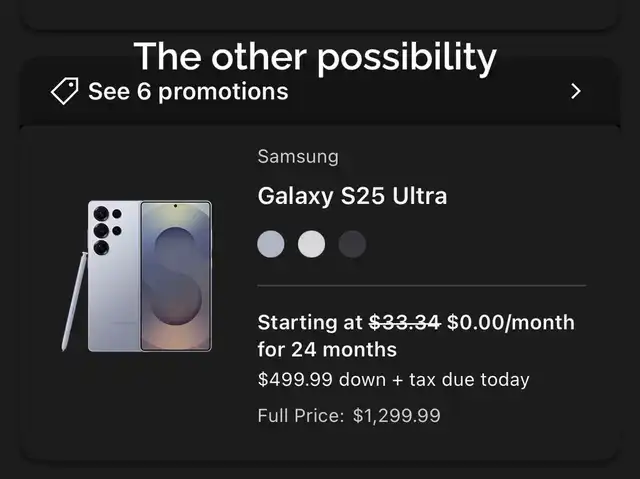Tap the 'for 24 months' term text
The image size is (640, 479).
coord(327,350)
